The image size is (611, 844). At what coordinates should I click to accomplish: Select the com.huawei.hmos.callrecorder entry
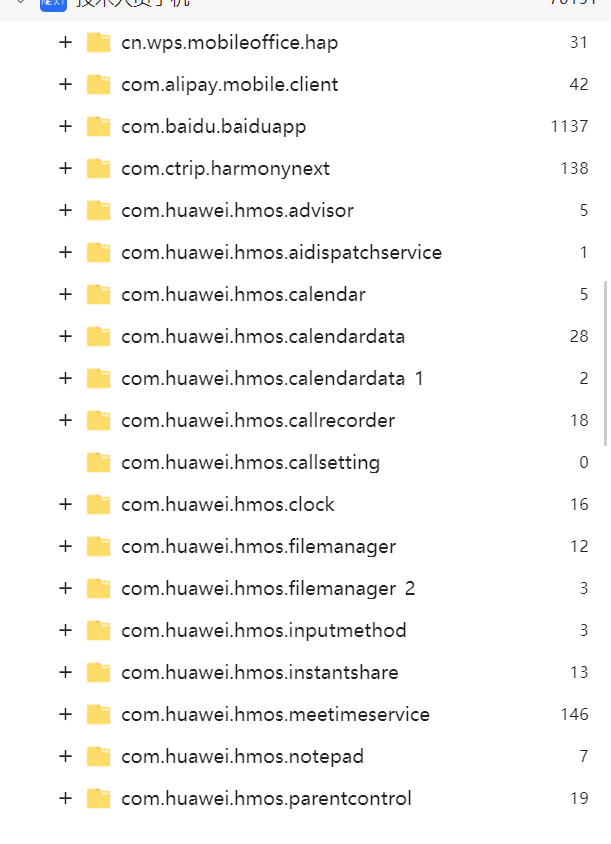(258, 420)
